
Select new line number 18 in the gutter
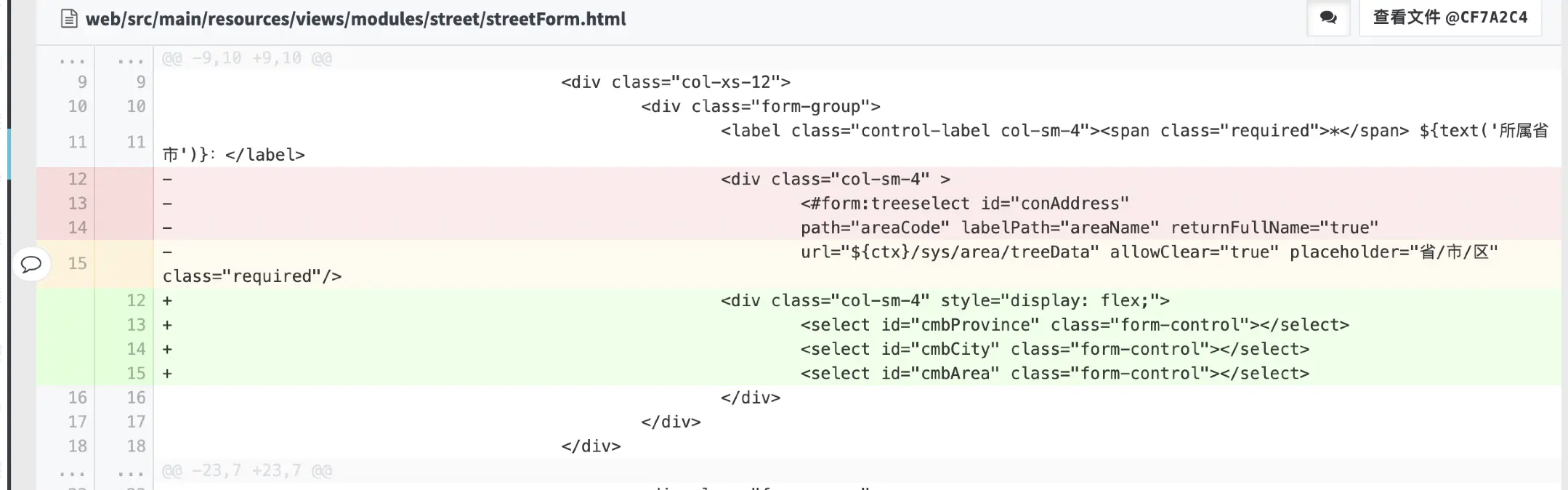[x=136, y=446]
